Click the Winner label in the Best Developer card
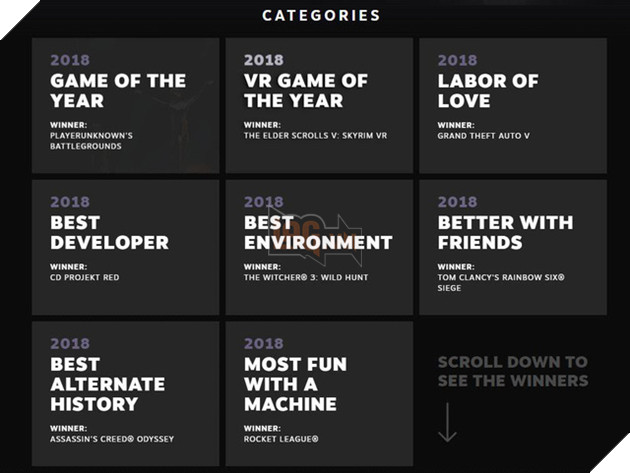Image resolution: width=630 pixels, height=473 pixels. [x=68, y=267]
